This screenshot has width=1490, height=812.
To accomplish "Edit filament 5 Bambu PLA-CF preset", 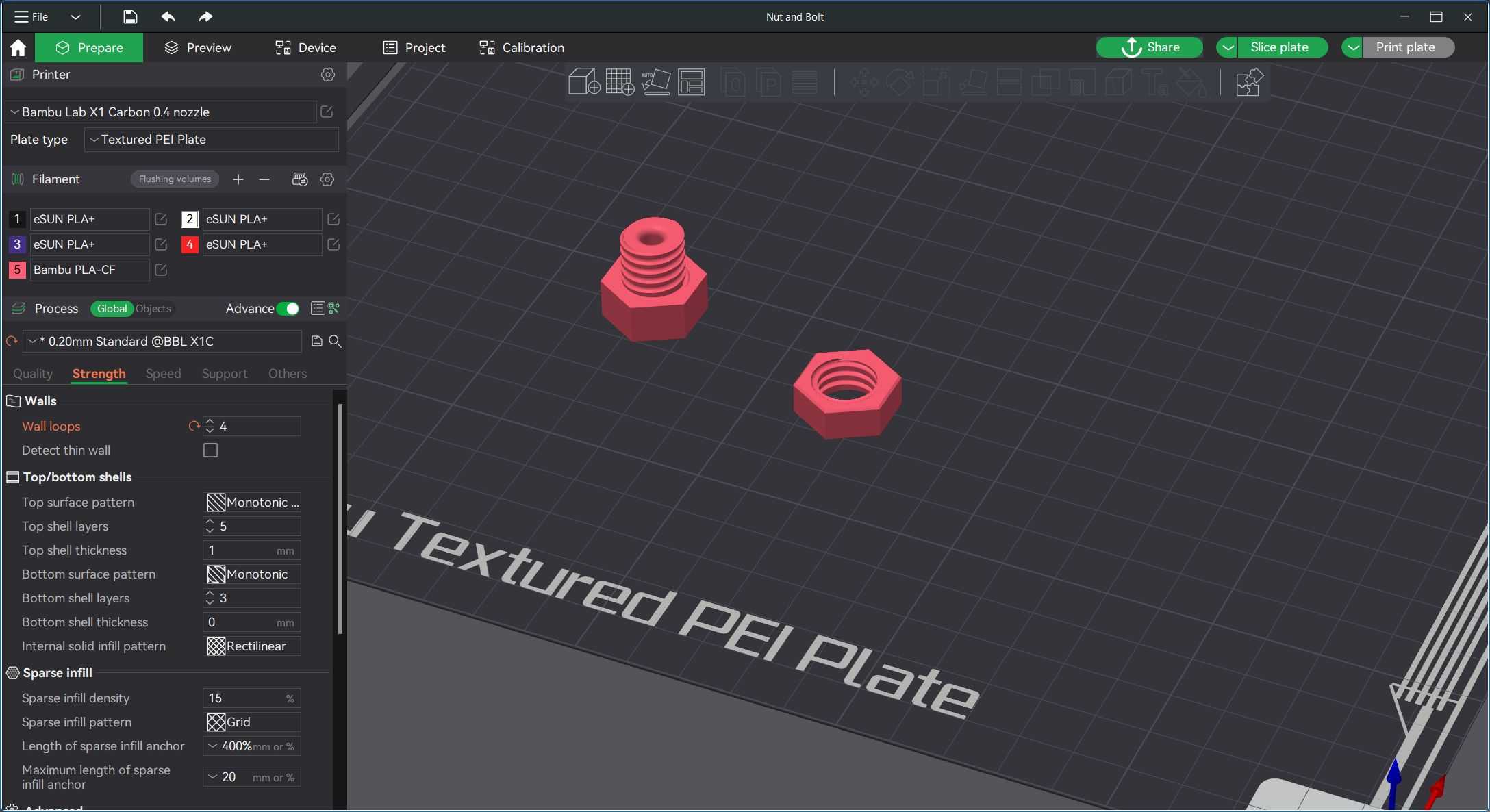I will point(161,270).
